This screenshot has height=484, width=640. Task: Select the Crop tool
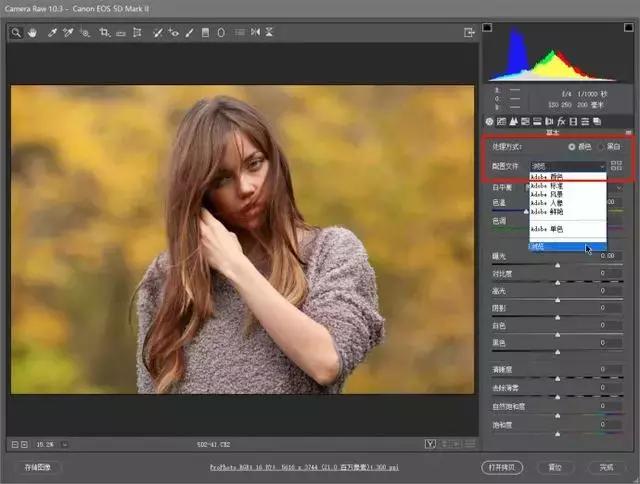point(104,33)
